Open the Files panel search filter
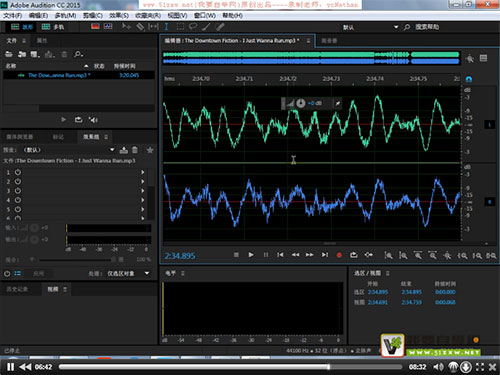The width and height of the screenshot is (500, 375). tap(78, 54)
